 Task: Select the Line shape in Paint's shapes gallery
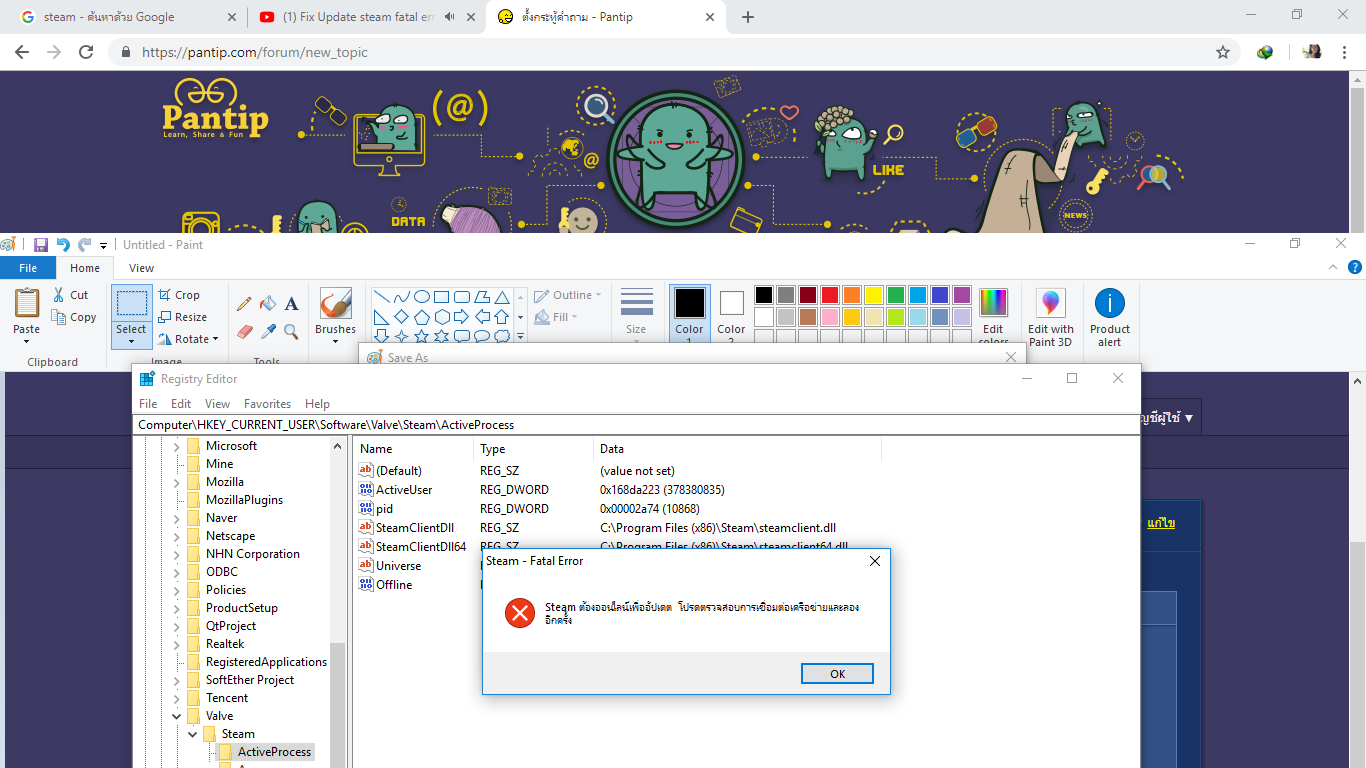pos(382,297)
